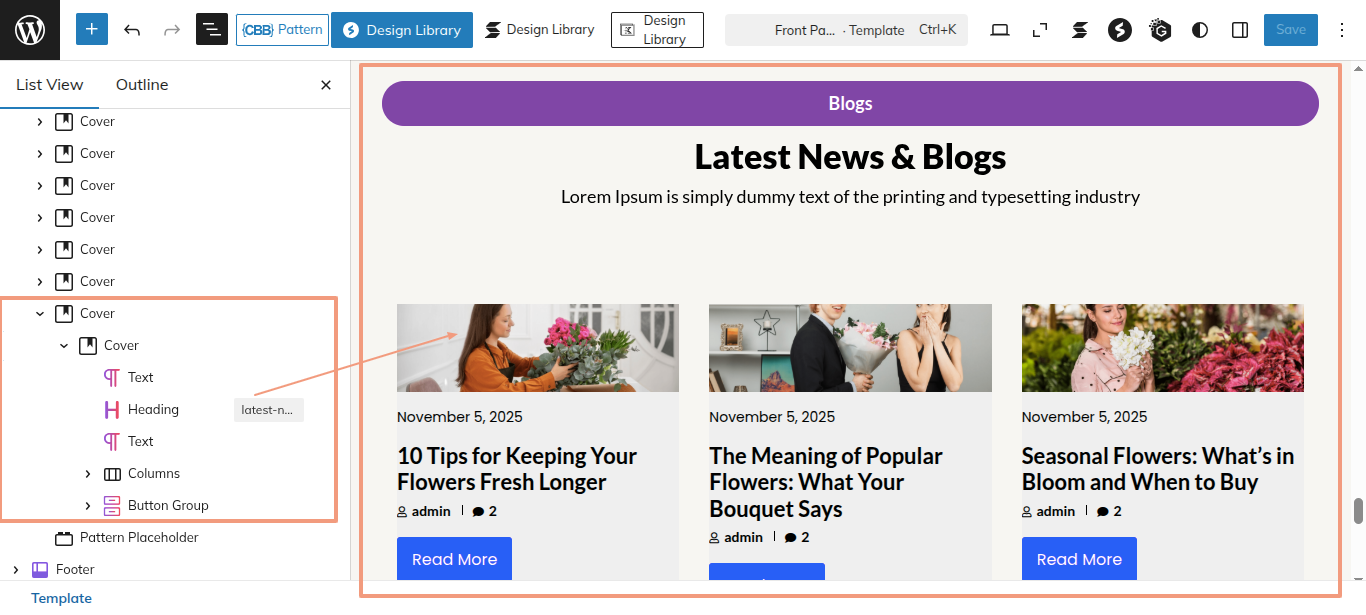The width and height of the screenshot is (1366, 615).
Task: Toggle the List View document overview icon
Action: 212,30
